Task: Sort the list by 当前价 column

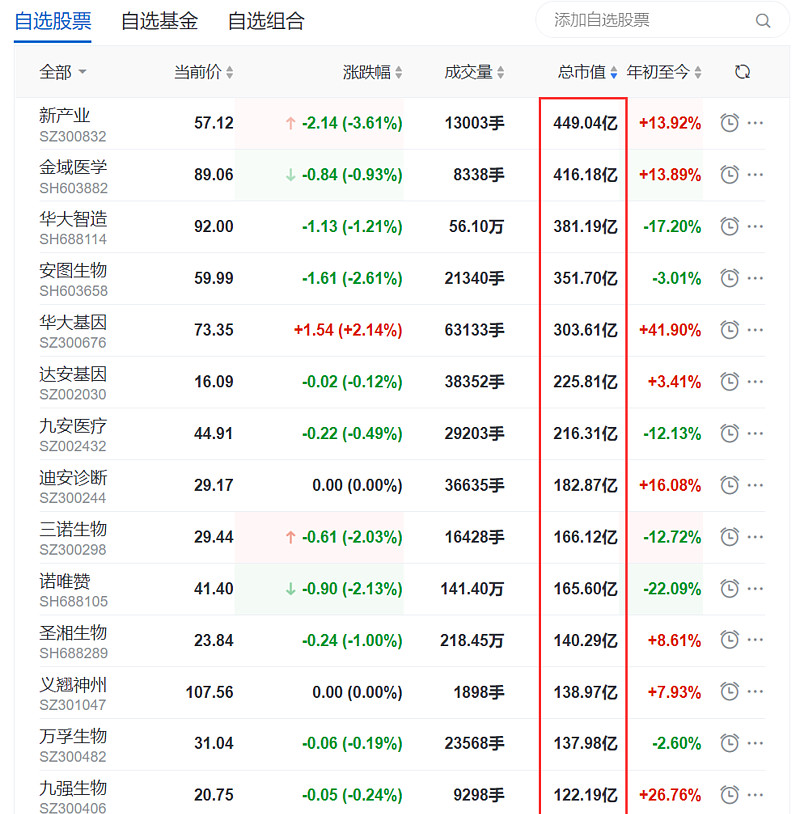Action: pyautogui.click(x=203, y=72)
